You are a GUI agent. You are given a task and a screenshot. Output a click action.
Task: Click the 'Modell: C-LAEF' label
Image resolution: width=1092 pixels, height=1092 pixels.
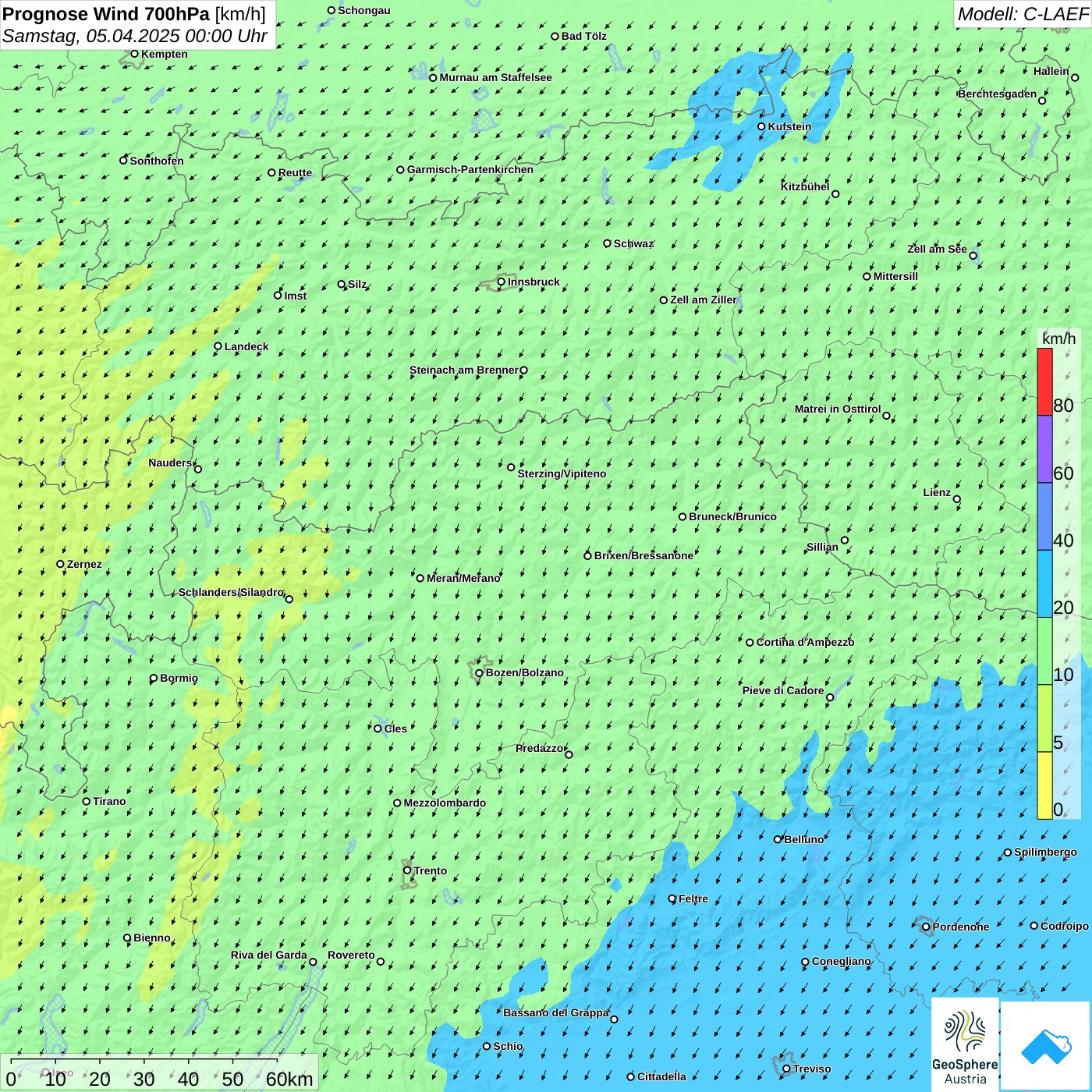point(1023,14)
